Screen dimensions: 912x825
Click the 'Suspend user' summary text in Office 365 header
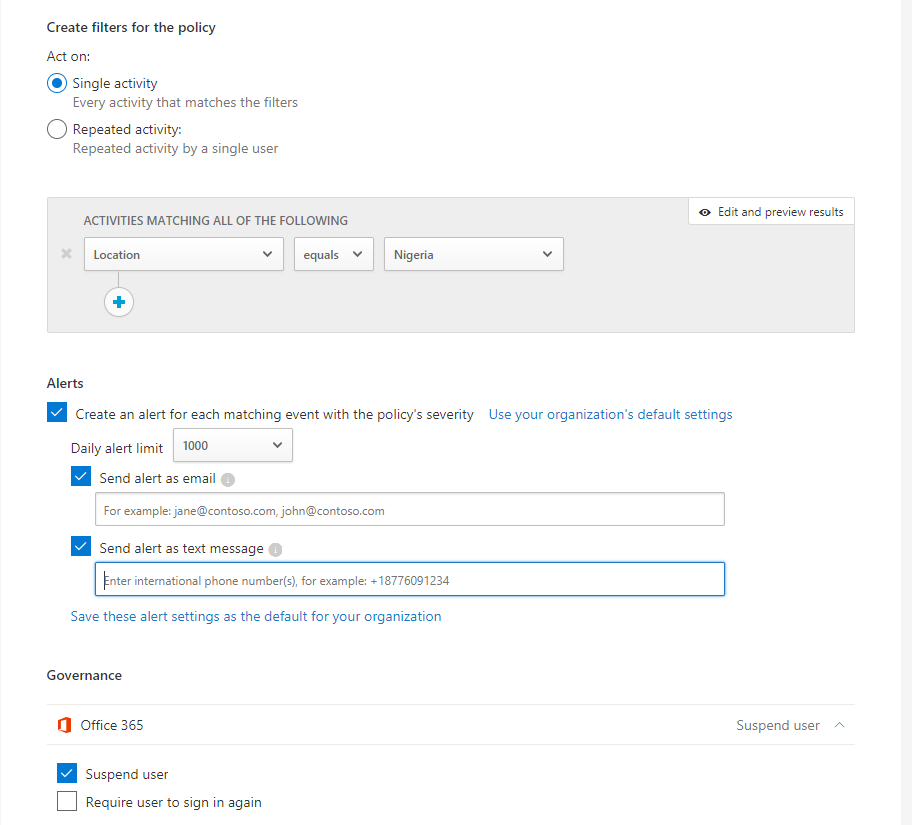click(x=778, y=725)
